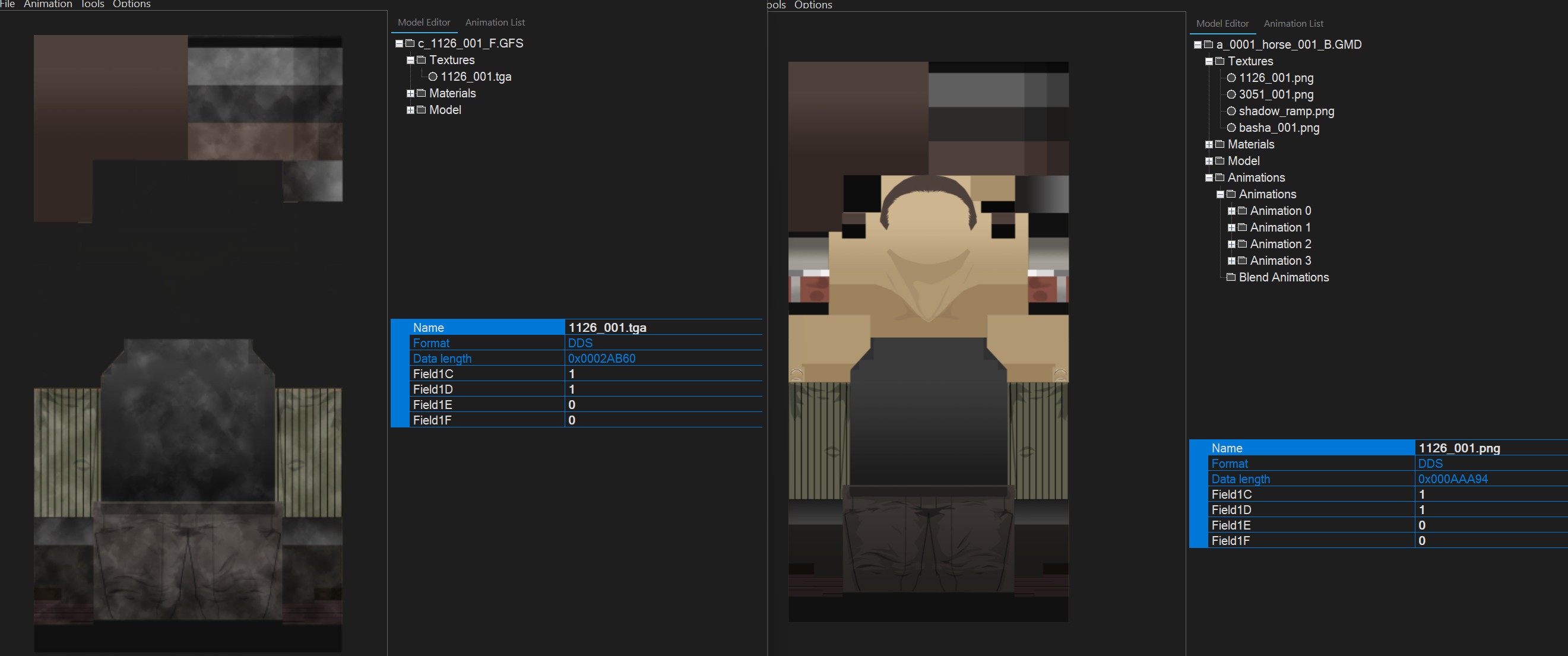Expand the Animation 3 node
This screenshot has height=656, width=1568.
click(1231, 261)
